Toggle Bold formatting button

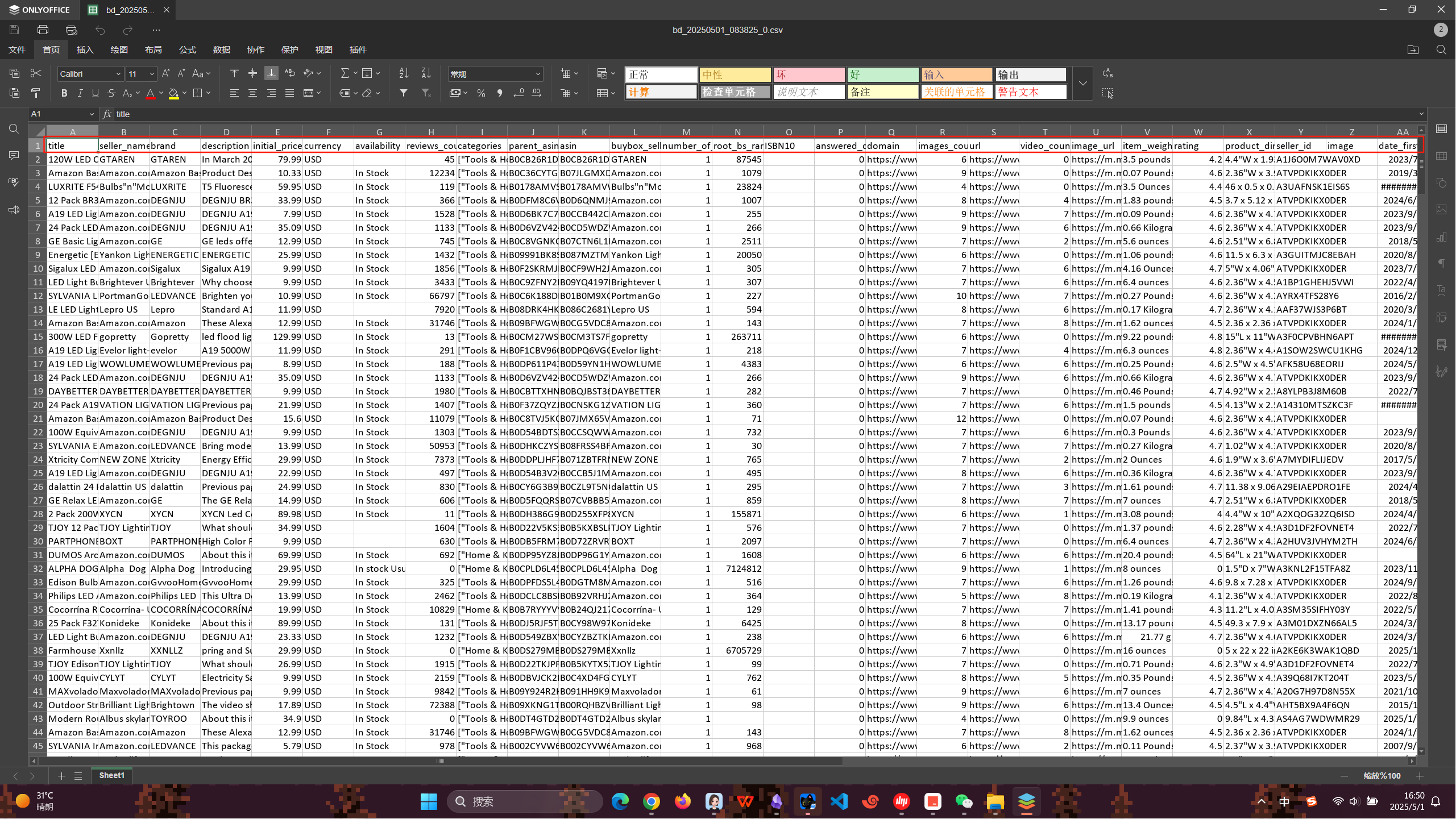point(64,93)
